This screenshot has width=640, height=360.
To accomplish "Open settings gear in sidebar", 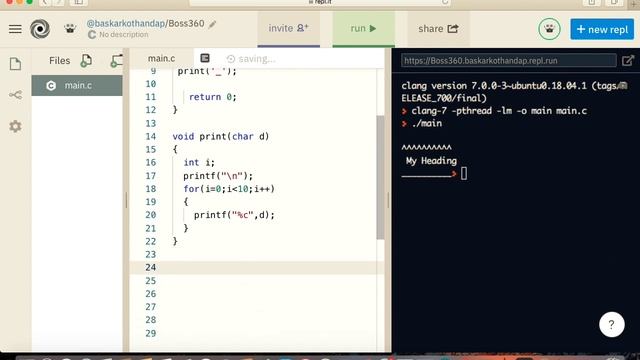I will [15, 126].
